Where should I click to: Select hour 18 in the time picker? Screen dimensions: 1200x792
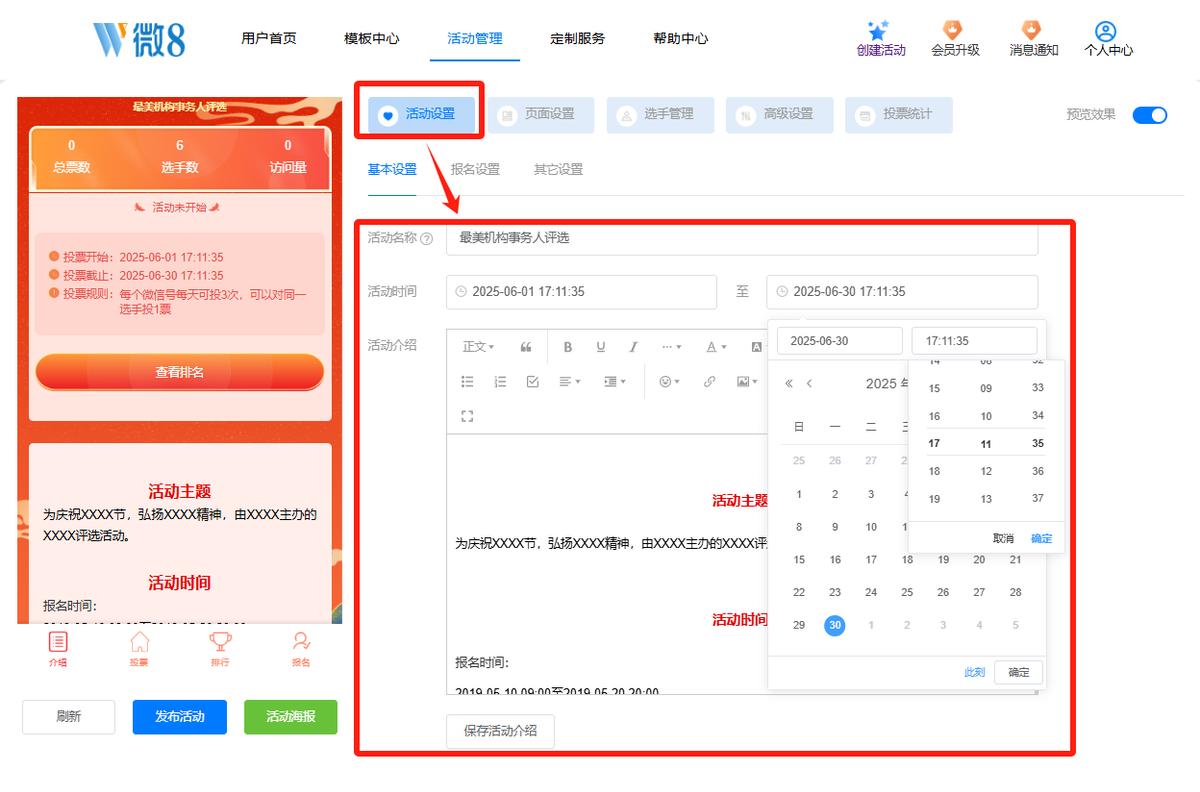click(934, 471)
